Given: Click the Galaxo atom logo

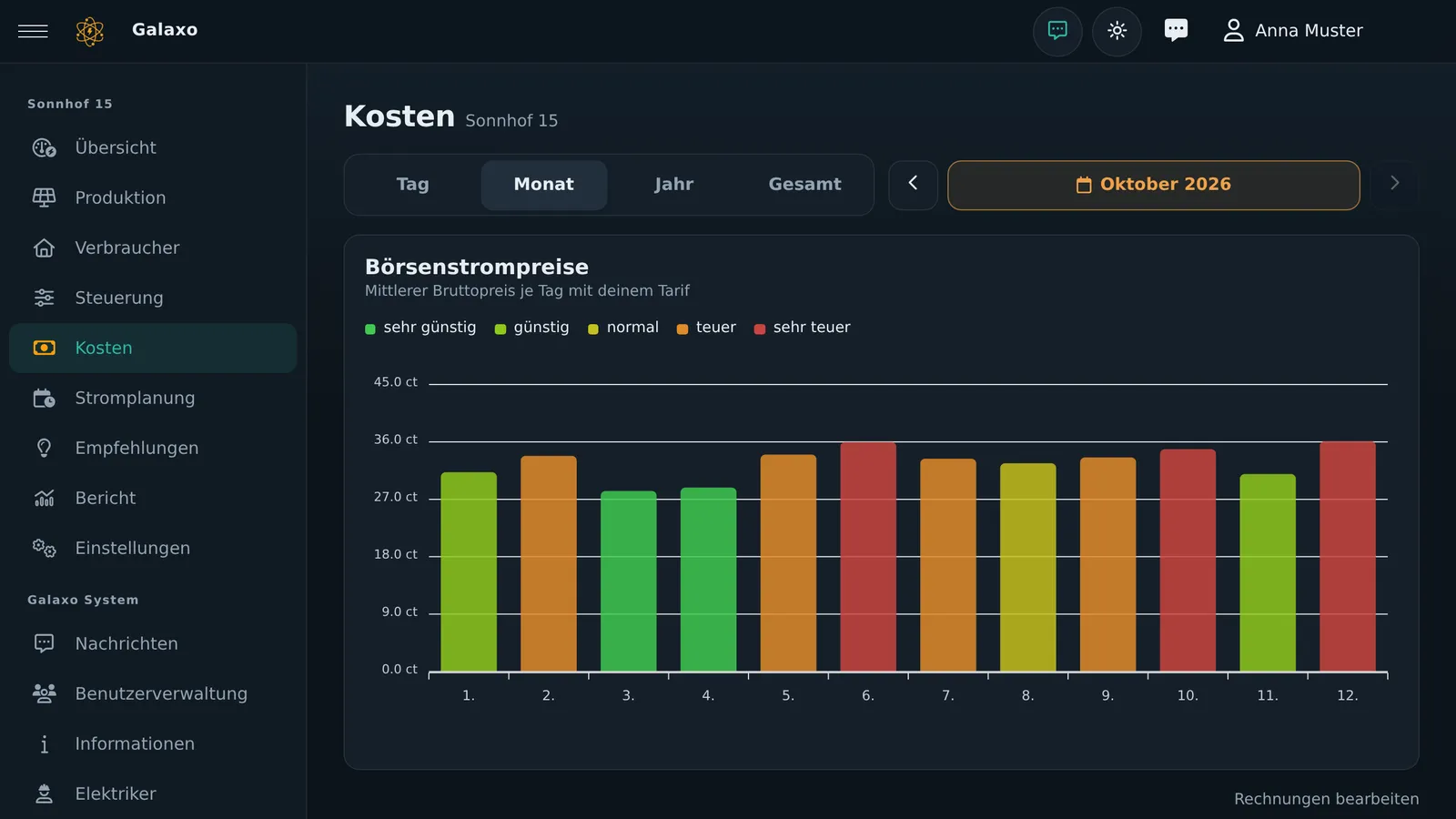Looking at the screenshot, I should (90, 31).
